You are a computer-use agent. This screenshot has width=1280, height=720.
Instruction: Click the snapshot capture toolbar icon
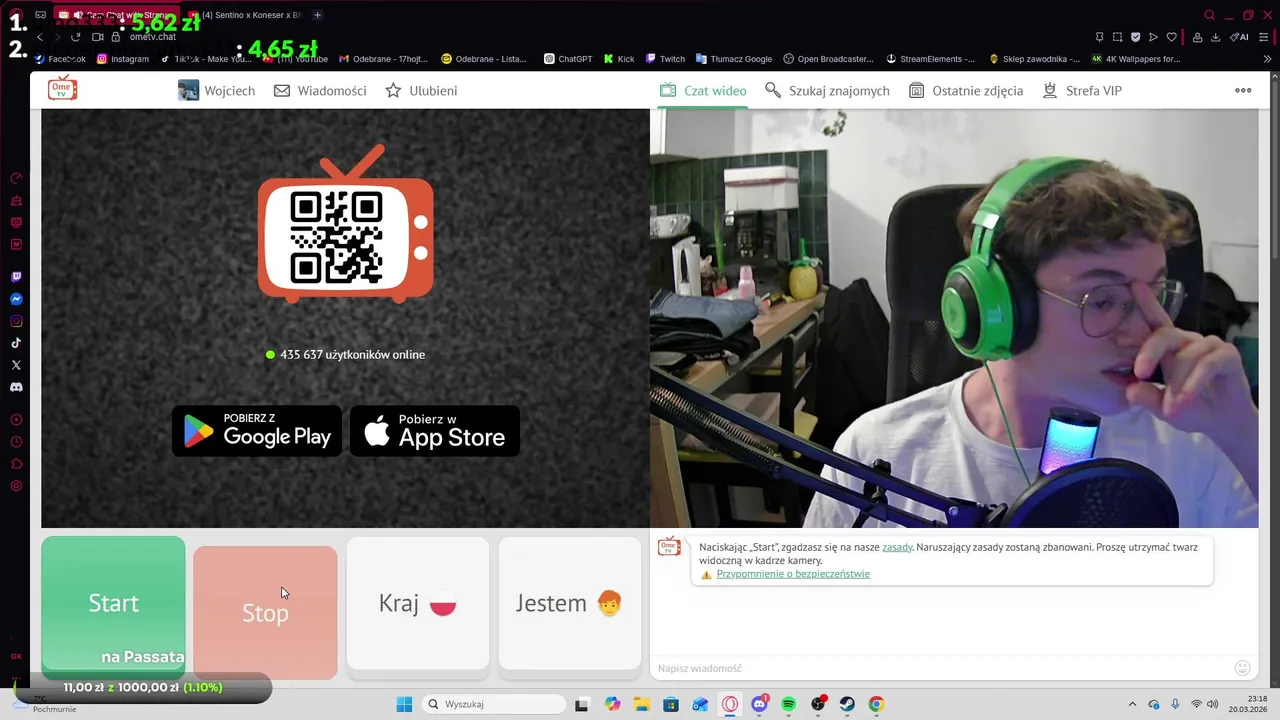point(1117,37)
